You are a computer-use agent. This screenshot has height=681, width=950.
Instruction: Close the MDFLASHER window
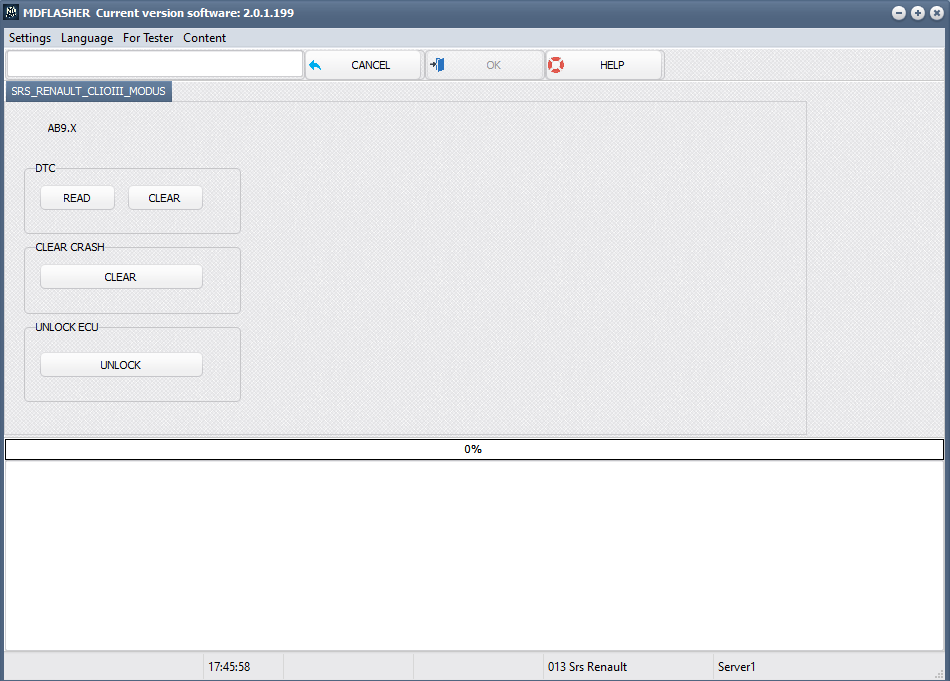click(937, 13)
